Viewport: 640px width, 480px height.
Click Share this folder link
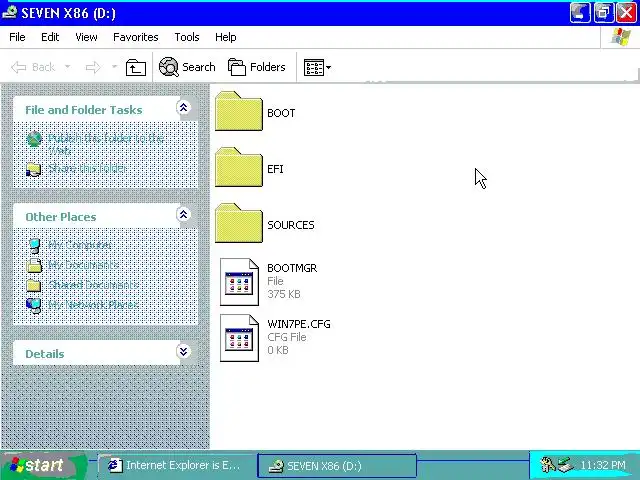pyautogui.click(x=87, y=169)
